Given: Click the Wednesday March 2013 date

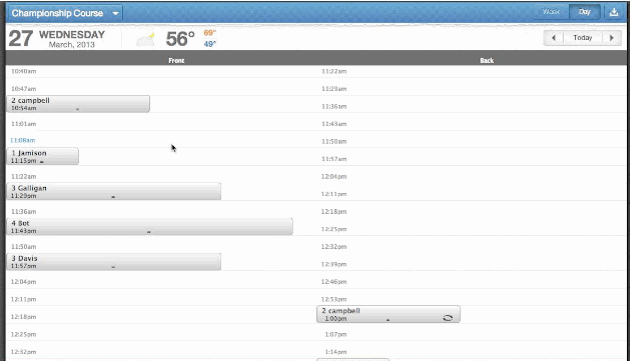Looking at the screenshot, I should pyautogui.click(x=72, y=39).
